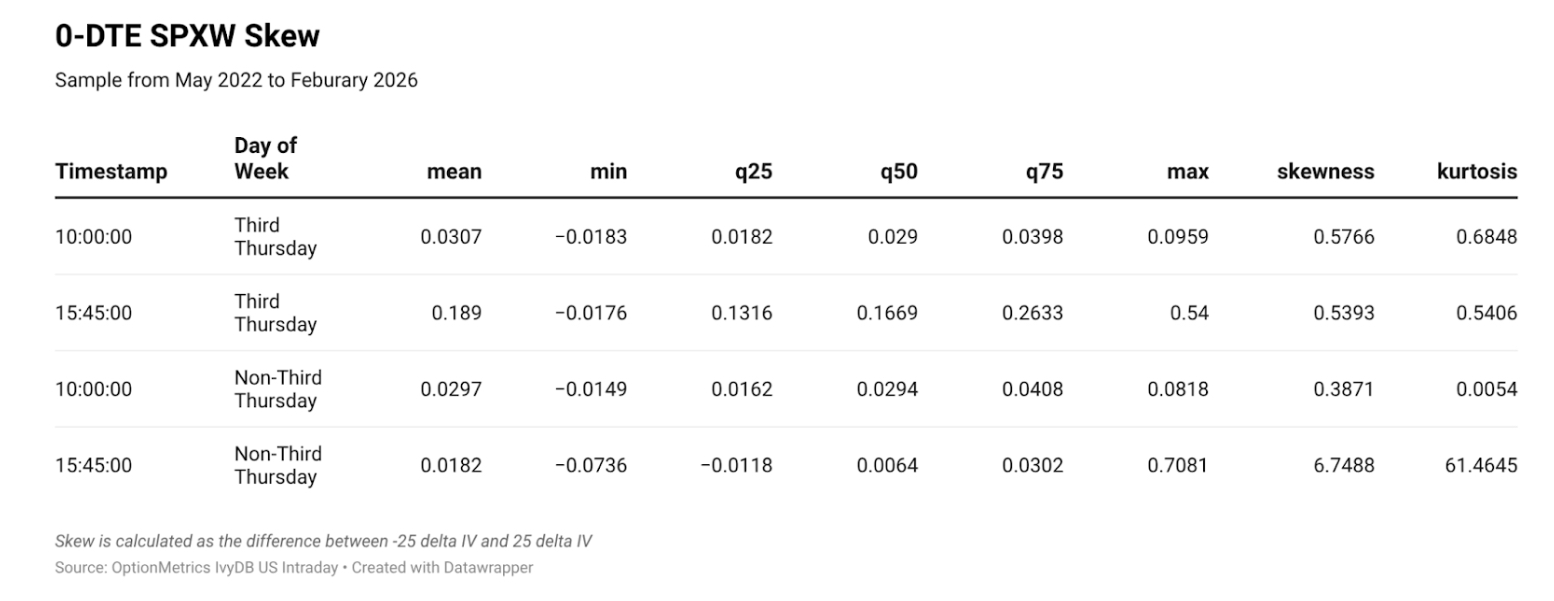Screen dimensions: 1554x601
Task: Click the Timestamp column header
Action: [111, 171]
